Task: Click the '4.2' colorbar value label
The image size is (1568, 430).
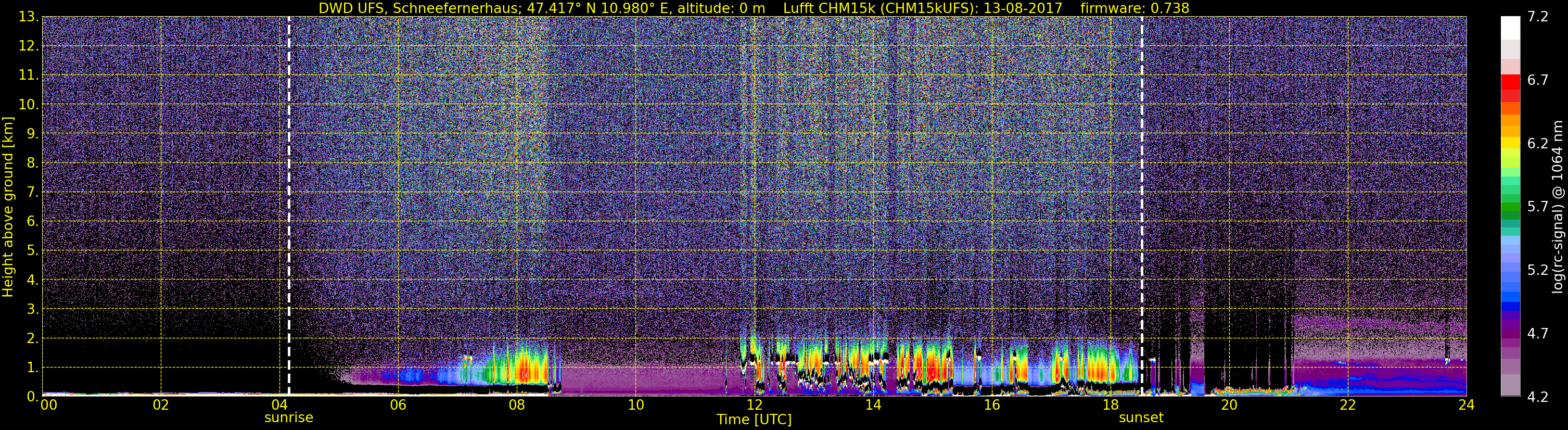Action: tap(1538, 397)
